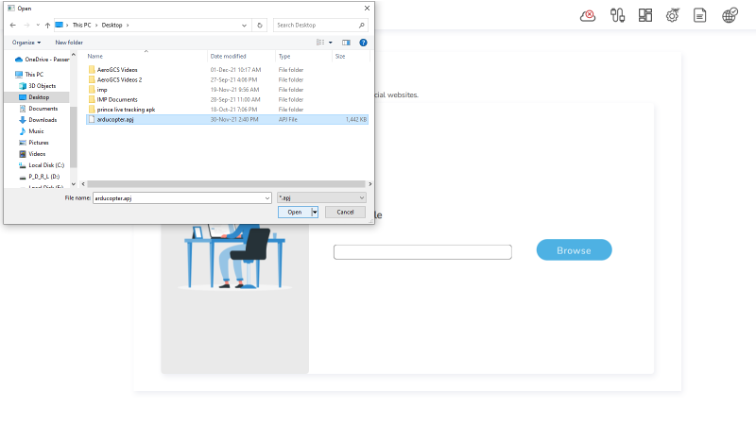Click the Open button
756x426 pixels.
(295, 212)
